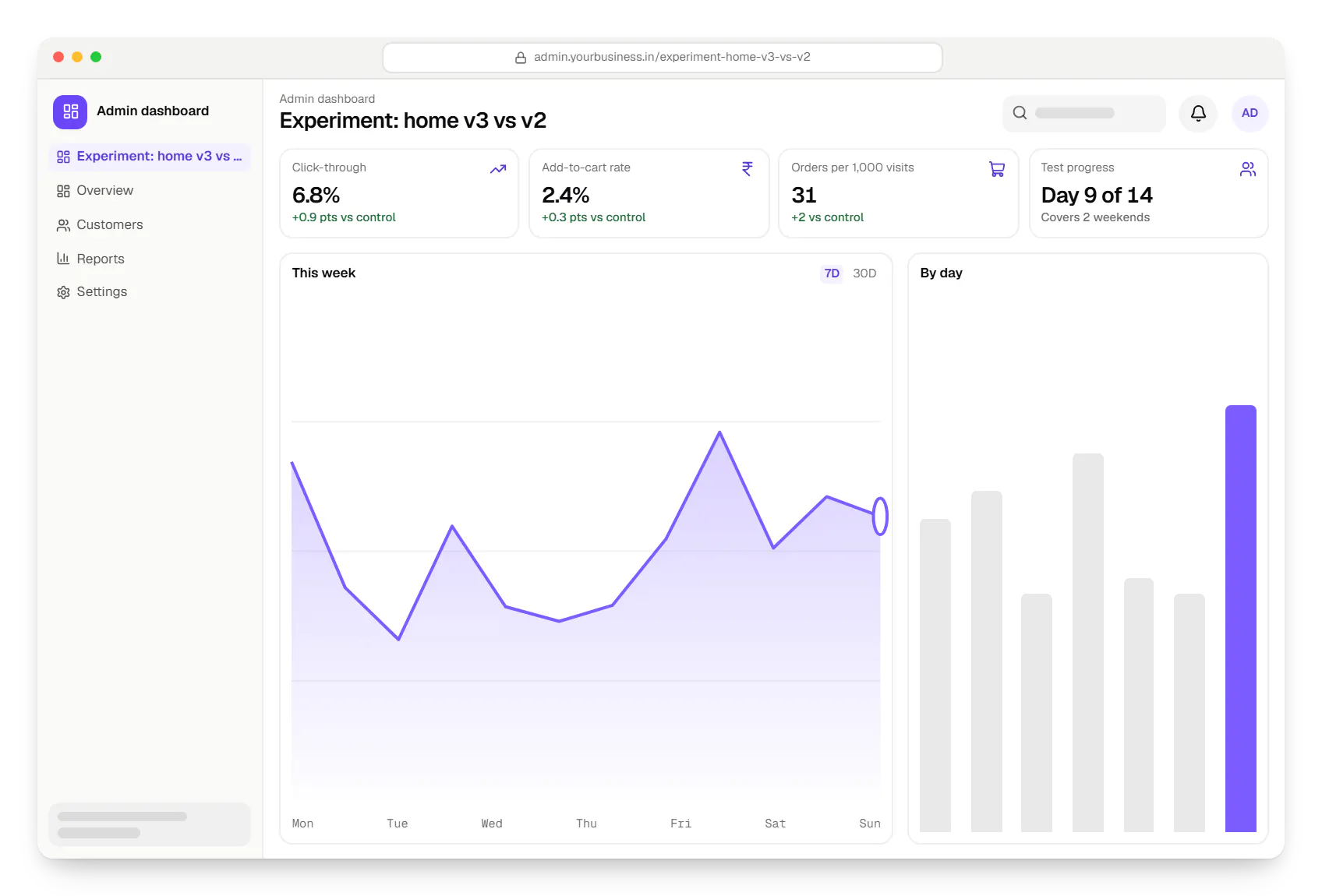Click Covers 2 weekends text
The image size is (1322, 896).
point(1095,217)
